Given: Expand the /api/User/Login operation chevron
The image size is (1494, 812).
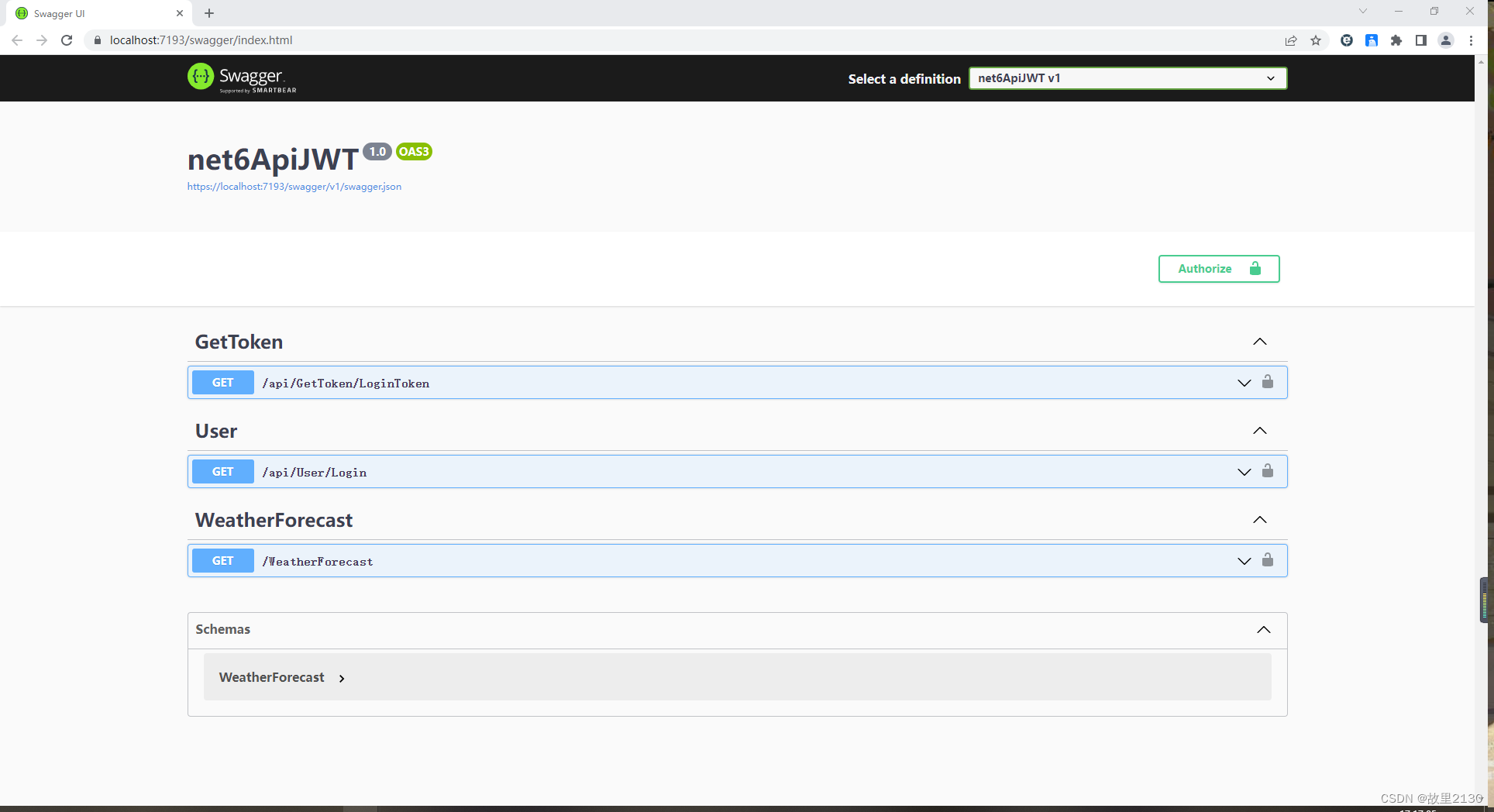Looking at the screenshot, I should pyautogui.click(x=1244, y=472).
